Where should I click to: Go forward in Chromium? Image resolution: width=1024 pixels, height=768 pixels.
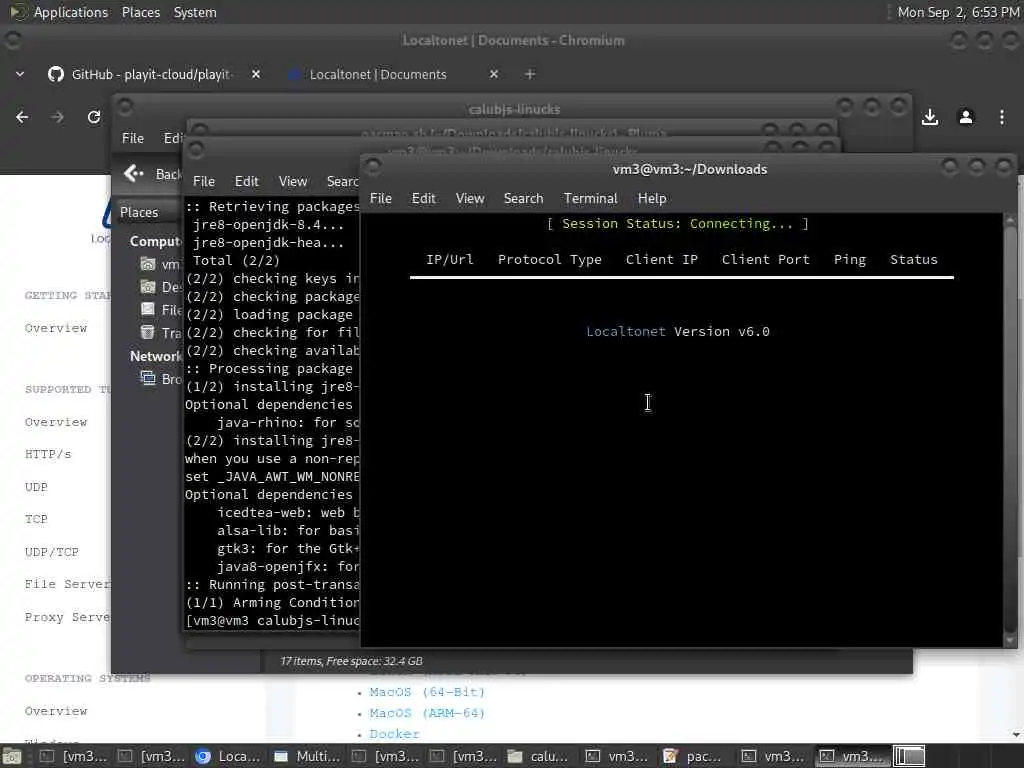(x=57, y=117)
